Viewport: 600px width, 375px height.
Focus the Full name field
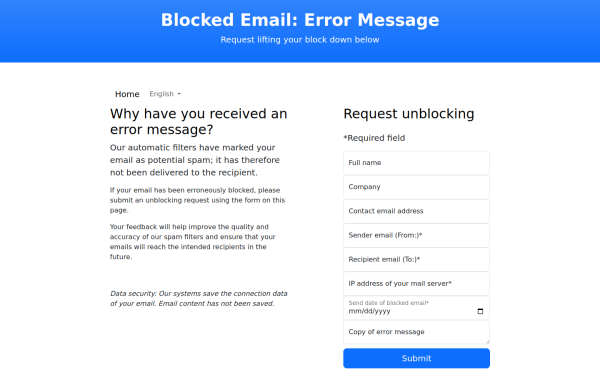pos(416,163)
